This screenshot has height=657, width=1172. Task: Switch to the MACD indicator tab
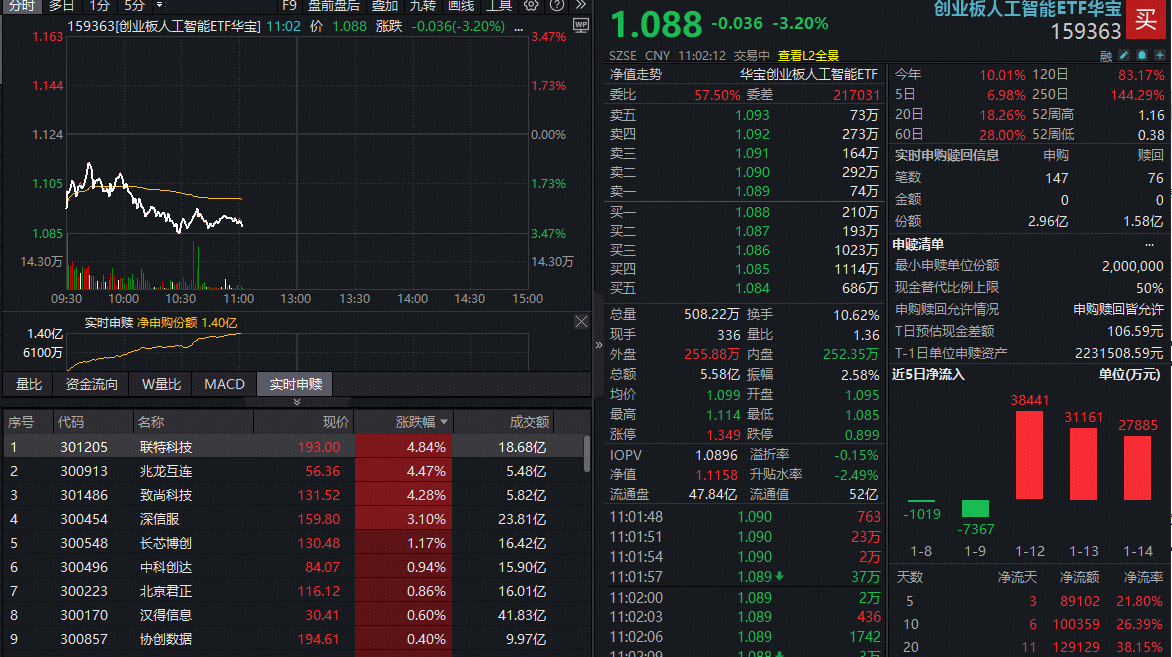tap(224, 384)
